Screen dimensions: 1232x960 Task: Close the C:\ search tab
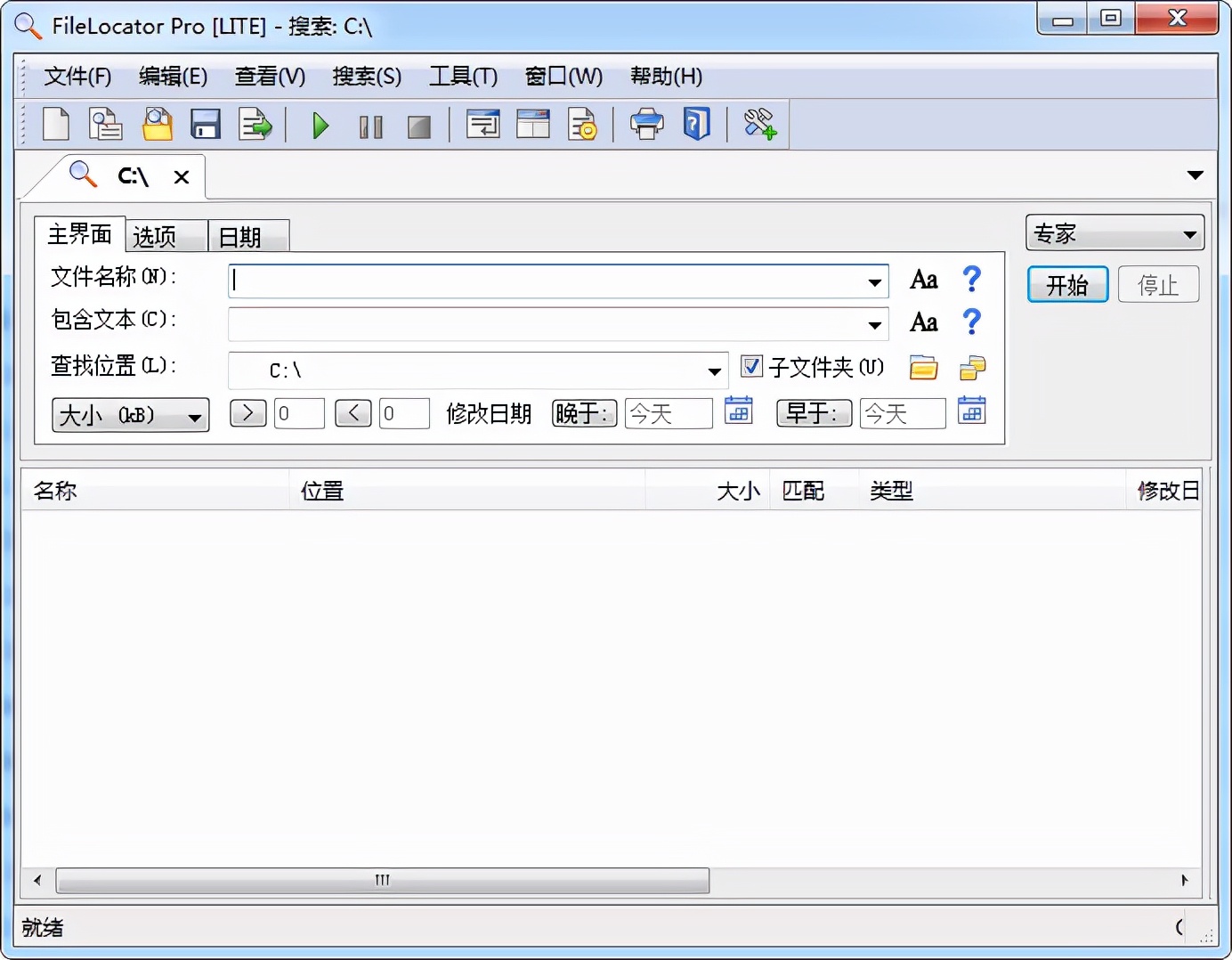click(182, 177)
